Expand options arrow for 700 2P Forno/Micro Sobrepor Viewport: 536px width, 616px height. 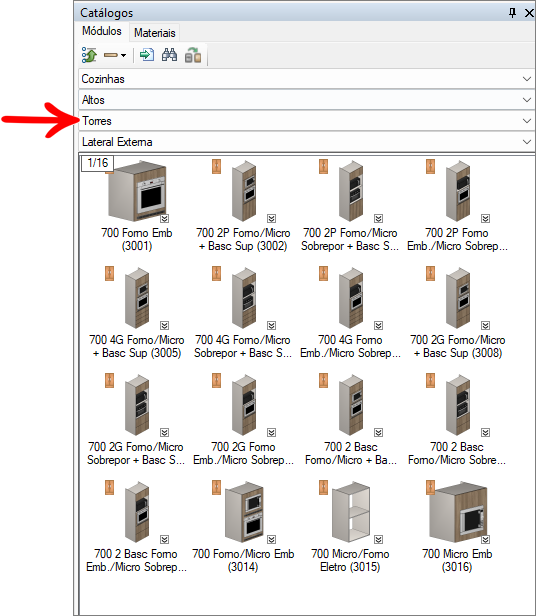378,218
